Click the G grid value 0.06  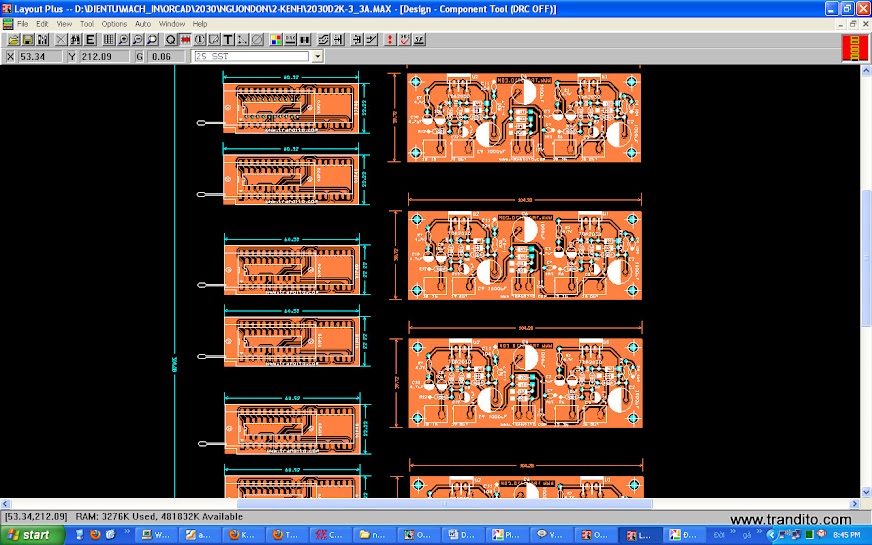[x=166, y=56]
